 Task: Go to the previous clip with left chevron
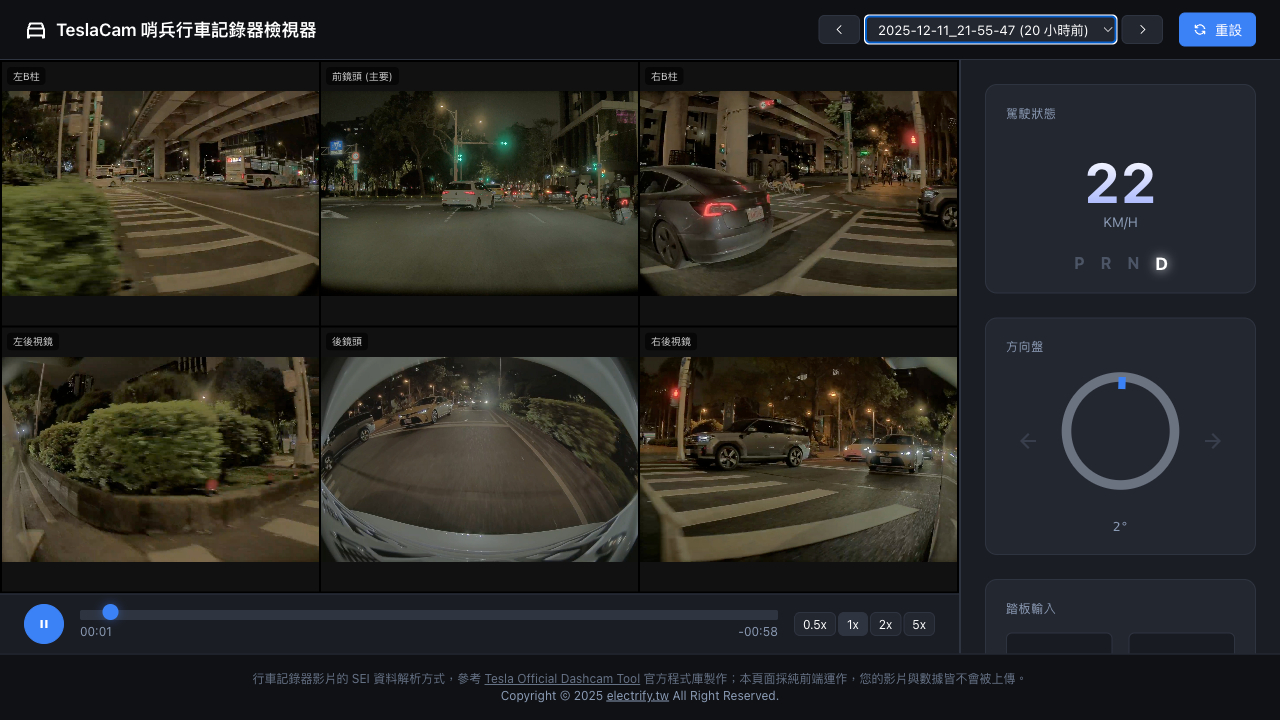[x=839, y=30]
